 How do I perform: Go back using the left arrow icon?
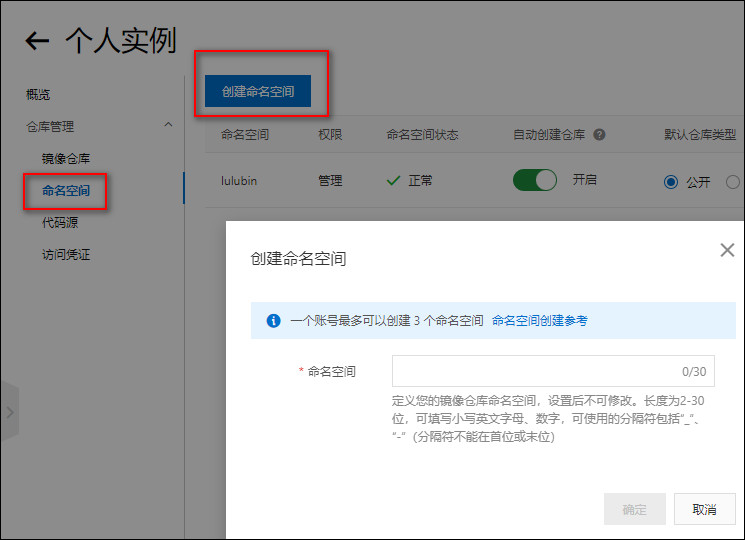point(37,40)
